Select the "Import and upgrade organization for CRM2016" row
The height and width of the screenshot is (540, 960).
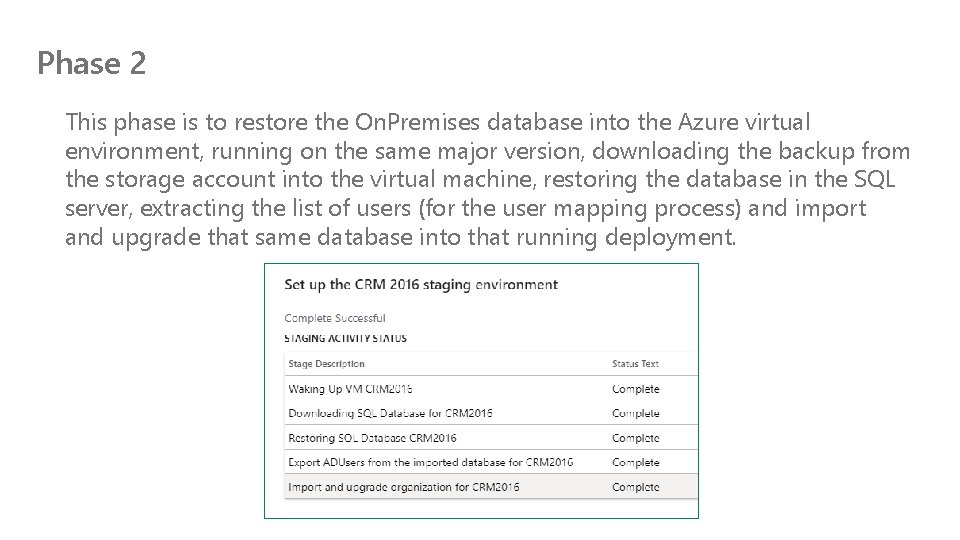[x=403, y=487]
